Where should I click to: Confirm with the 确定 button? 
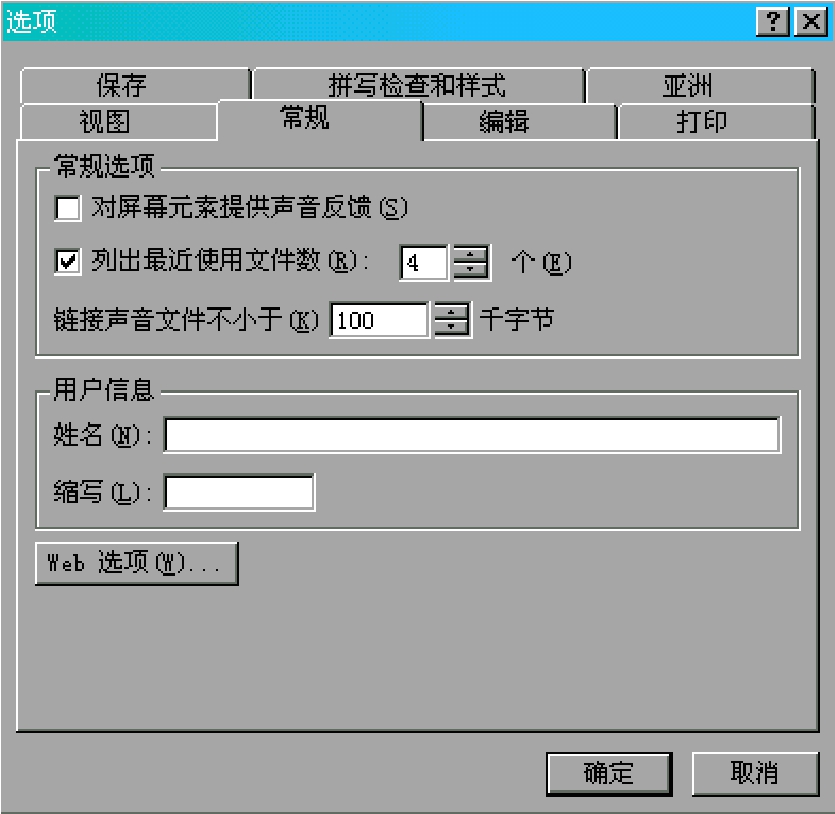pos(609,774)
